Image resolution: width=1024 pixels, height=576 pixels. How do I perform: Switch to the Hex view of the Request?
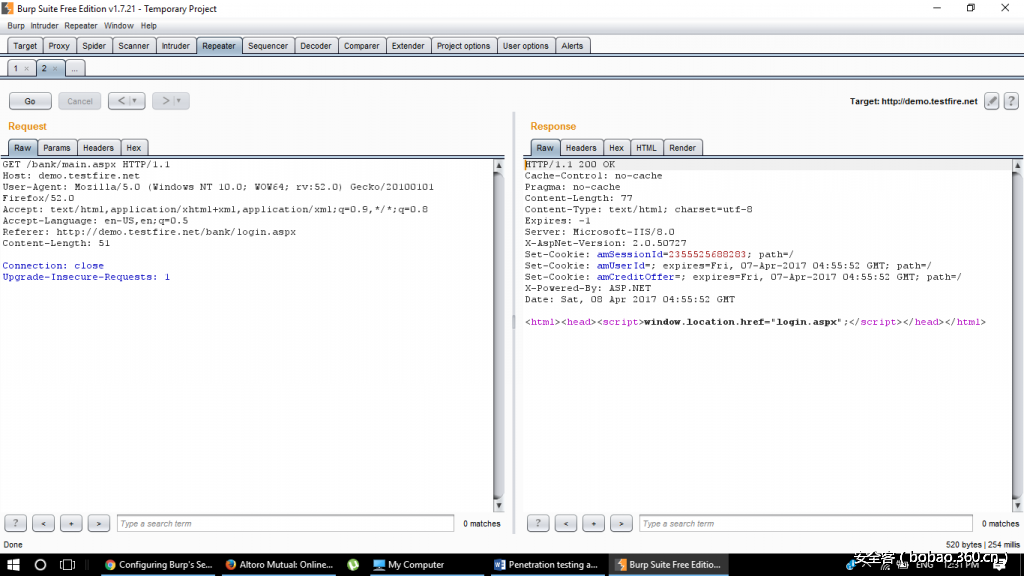pos(134,147)
